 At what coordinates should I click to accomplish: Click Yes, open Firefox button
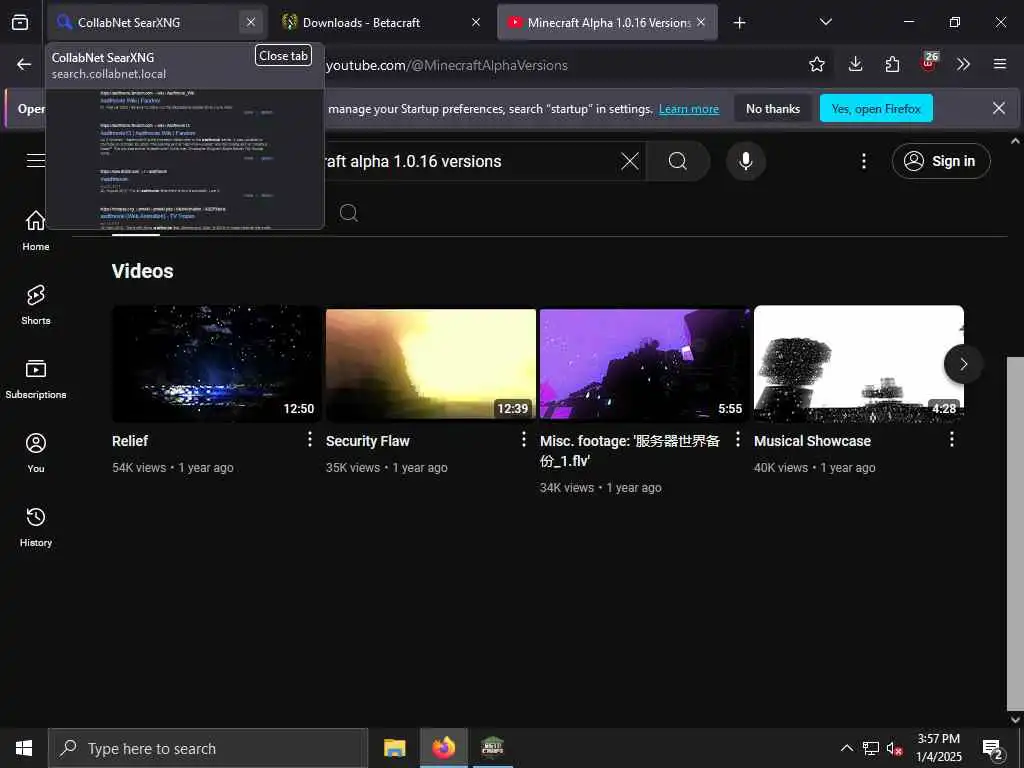[876, 108]
